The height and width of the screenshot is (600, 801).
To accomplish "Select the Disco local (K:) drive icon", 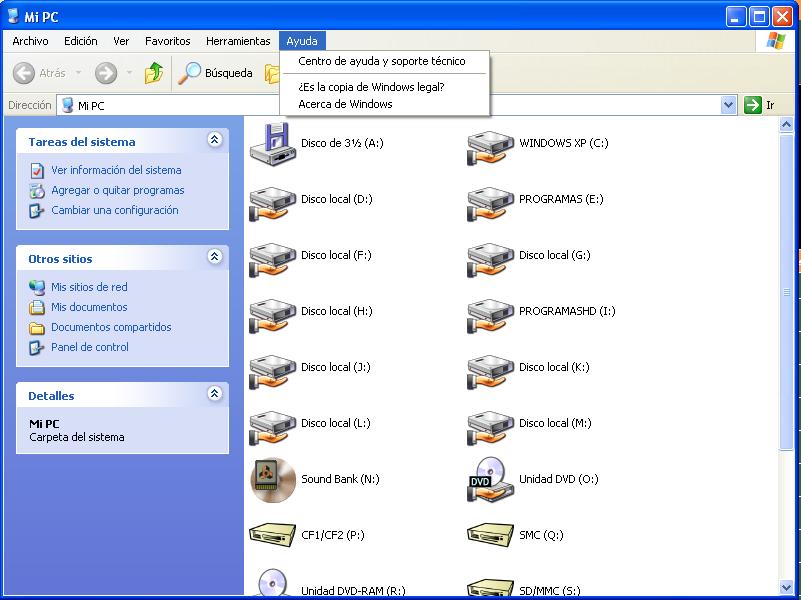I will tap(490, 372).
